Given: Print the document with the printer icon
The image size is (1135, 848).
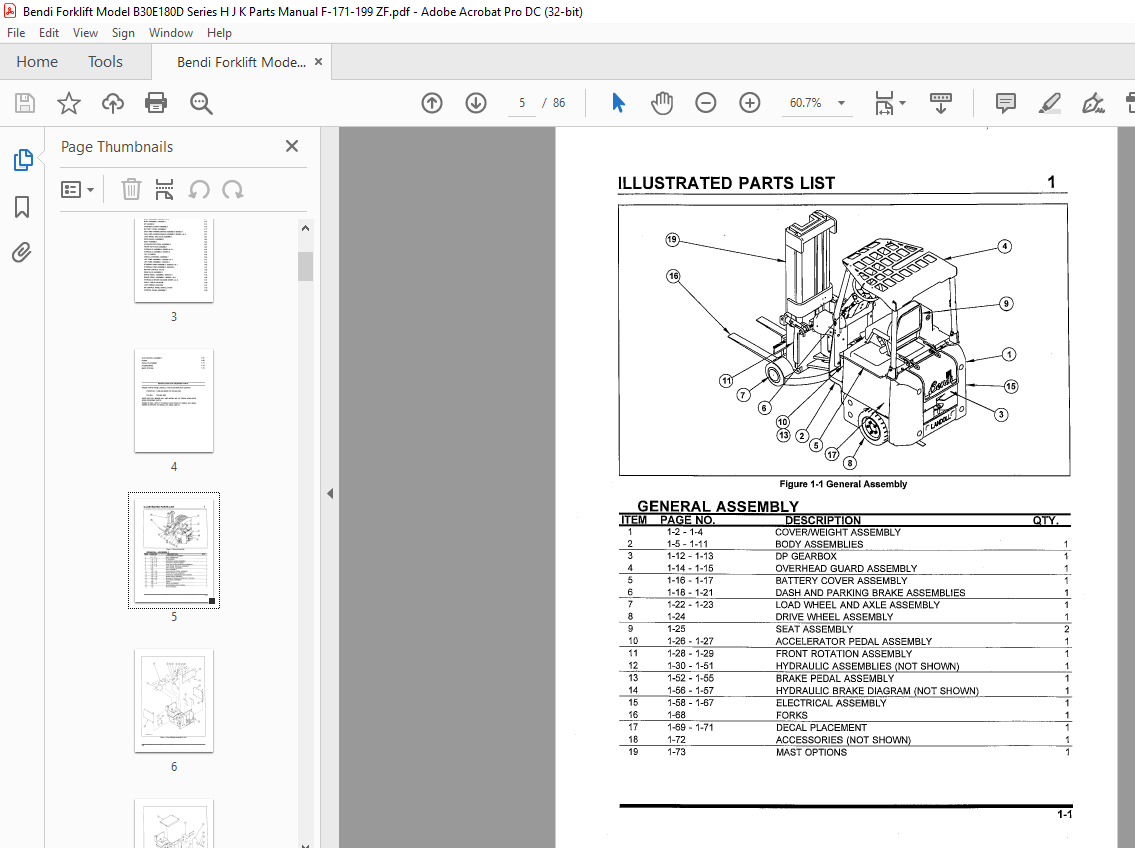Looking at the screenshot, I should coord(156,103).
